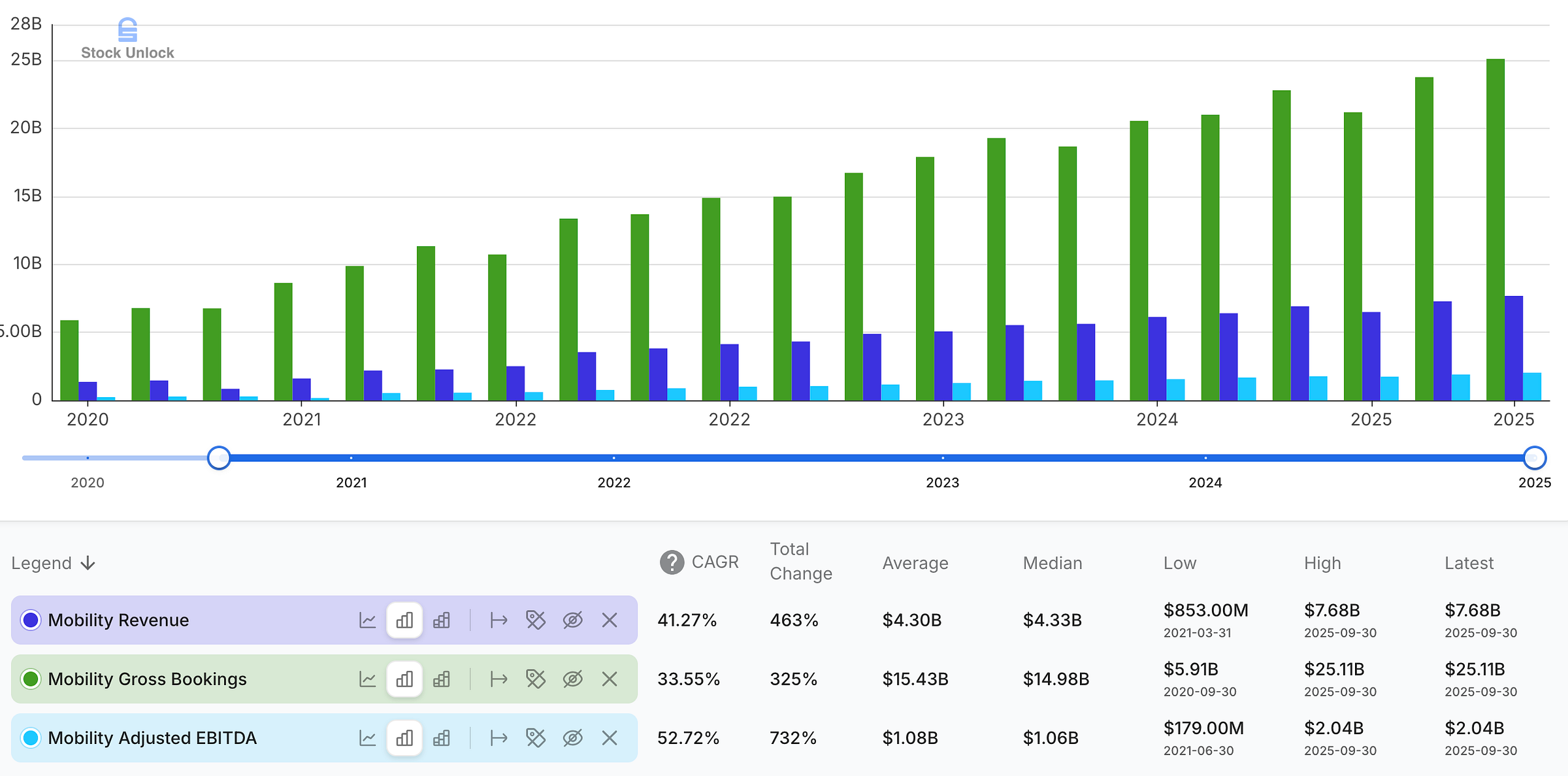Select bar chart icon for Mobility Gross Bookings
Image resolution: width=1568 pixels, height=776 pixels.
click(404, 679)
